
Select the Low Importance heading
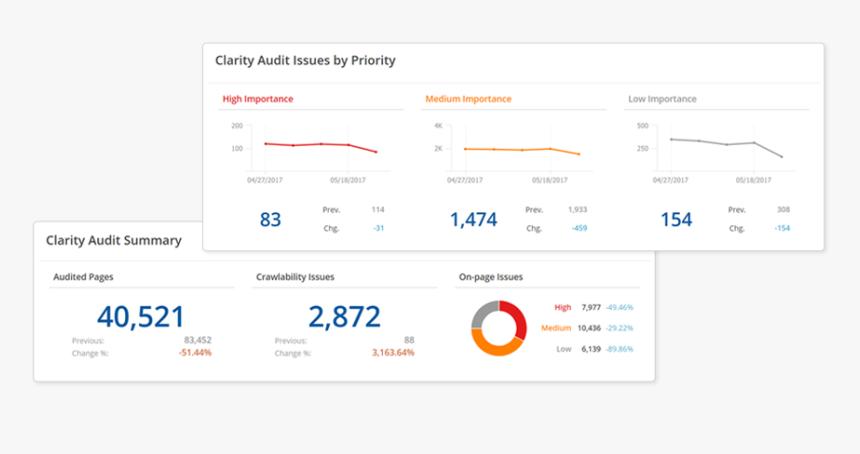663,99
